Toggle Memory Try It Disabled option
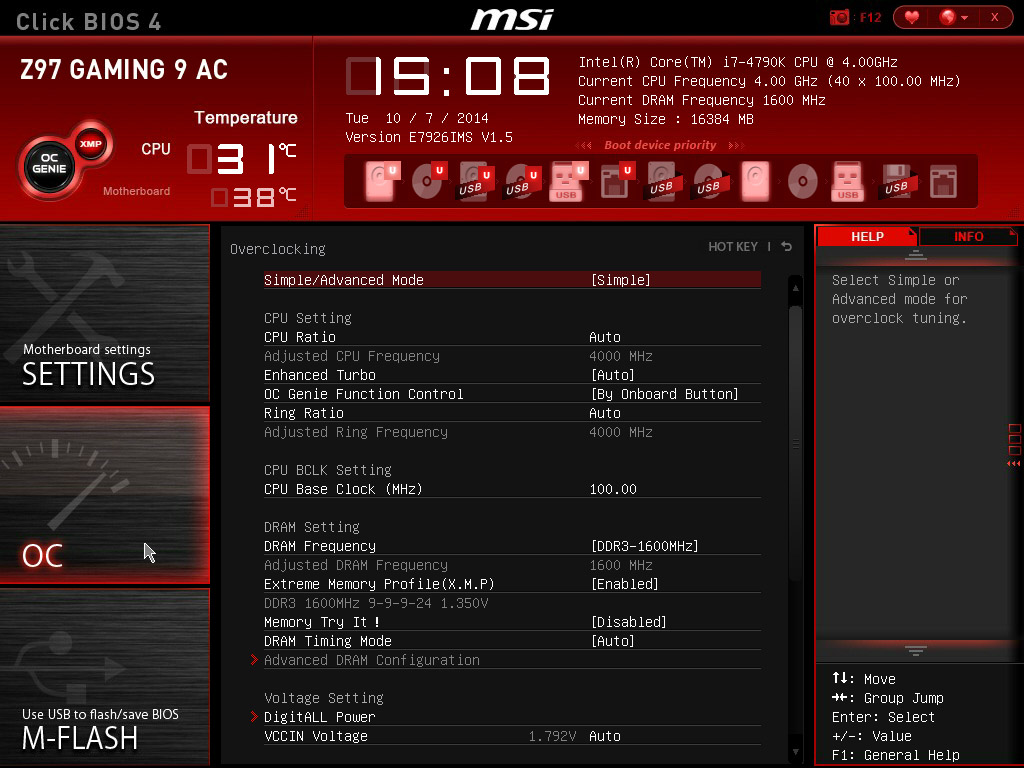This screenshot has height=768, width=1024. click(x=629, y=622)
